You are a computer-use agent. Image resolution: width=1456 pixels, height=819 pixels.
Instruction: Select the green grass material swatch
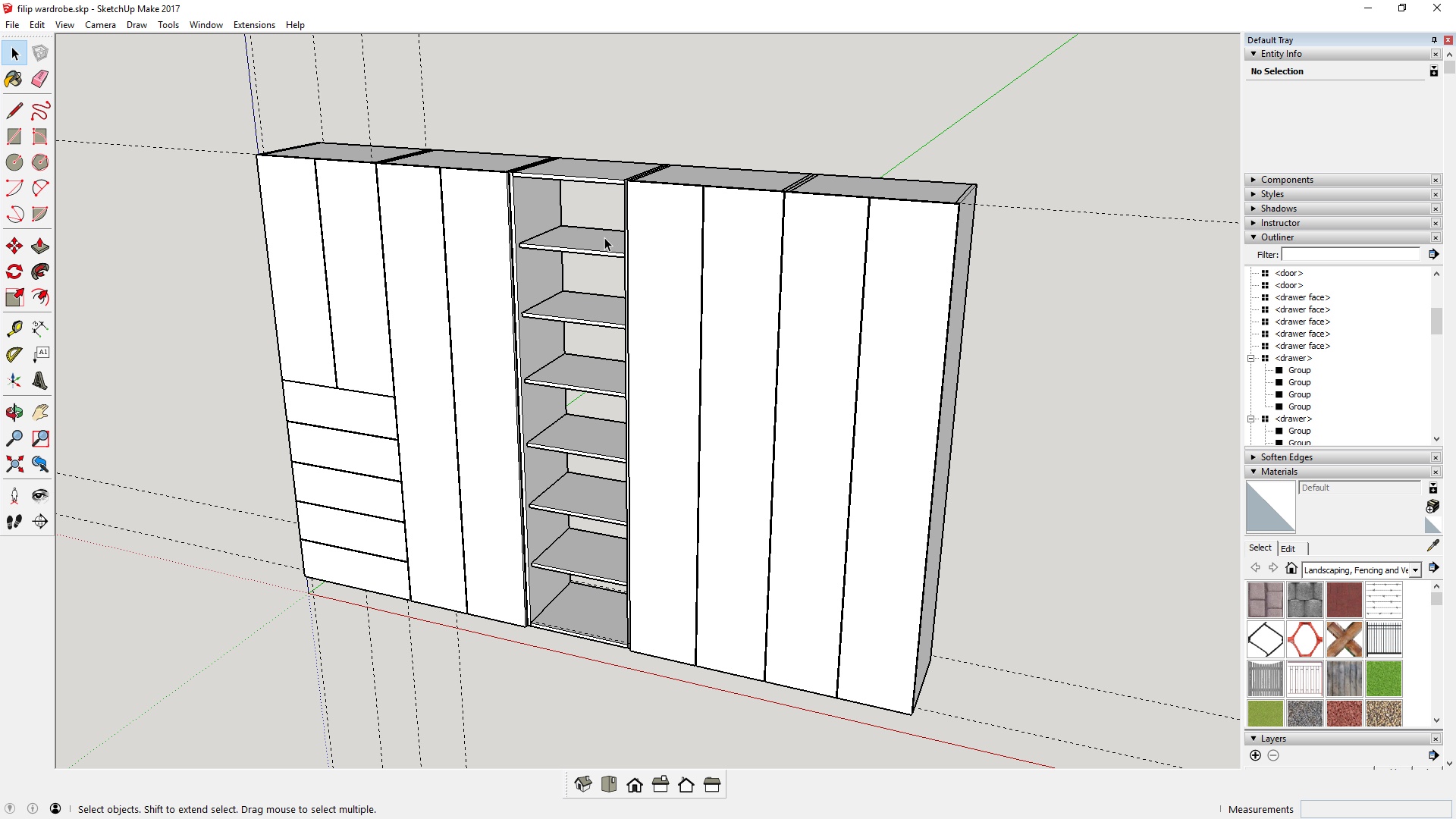[x=1385, y=679]
